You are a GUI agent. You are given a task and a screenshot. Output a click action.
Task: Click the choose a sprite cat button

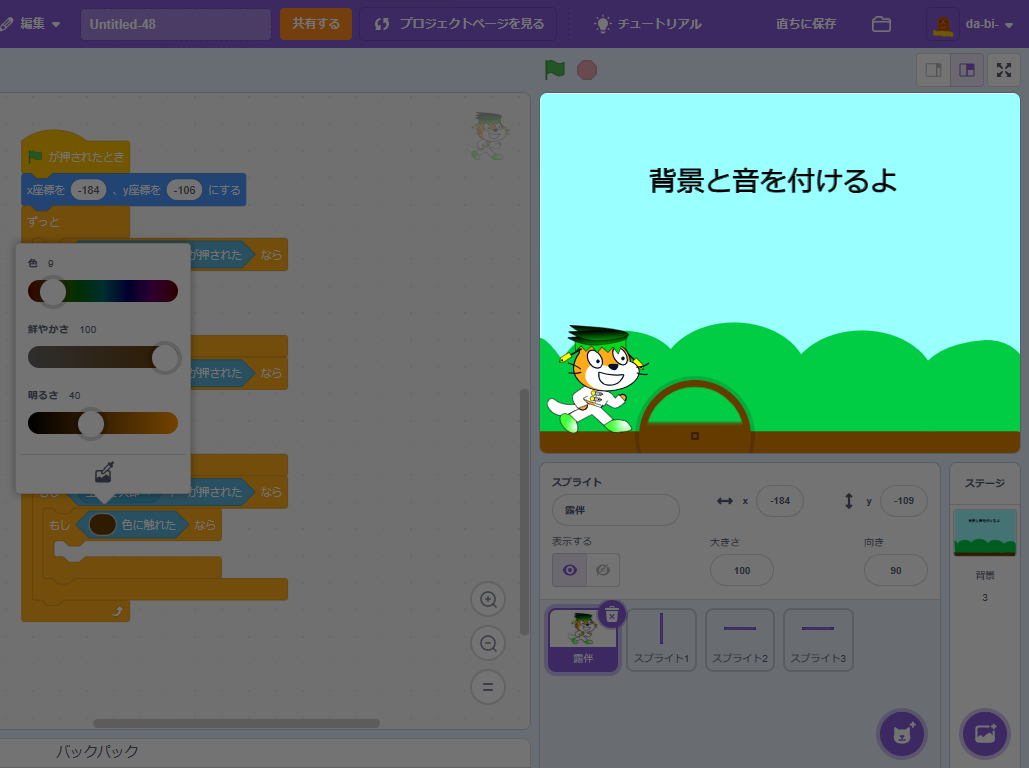point(902,734)
